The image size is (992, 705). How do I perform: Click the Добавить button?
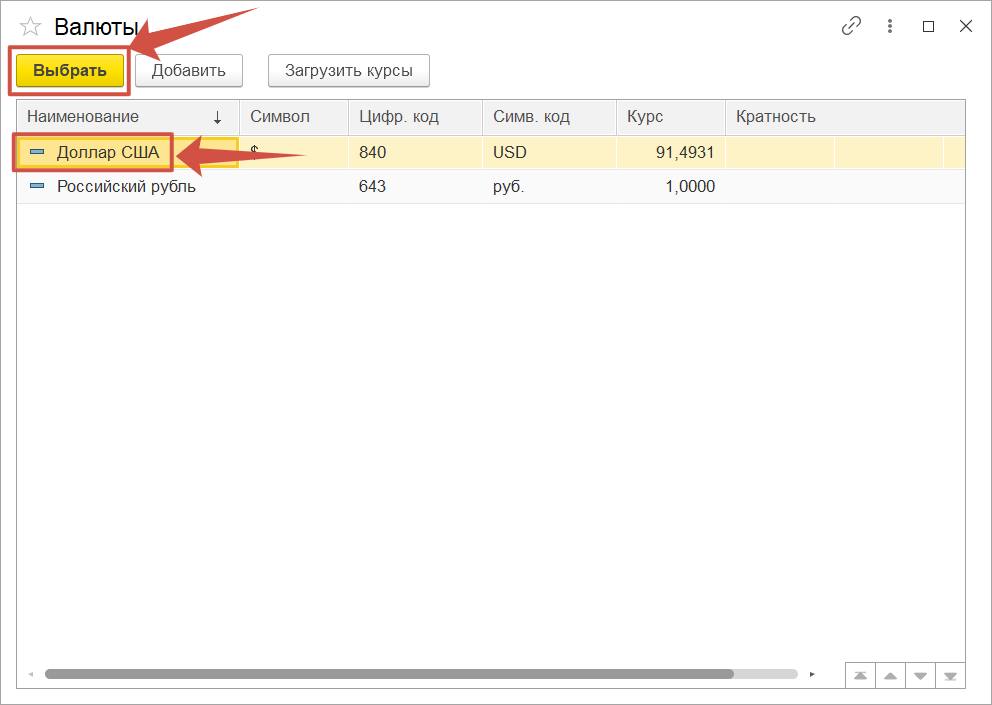[189, 71]
